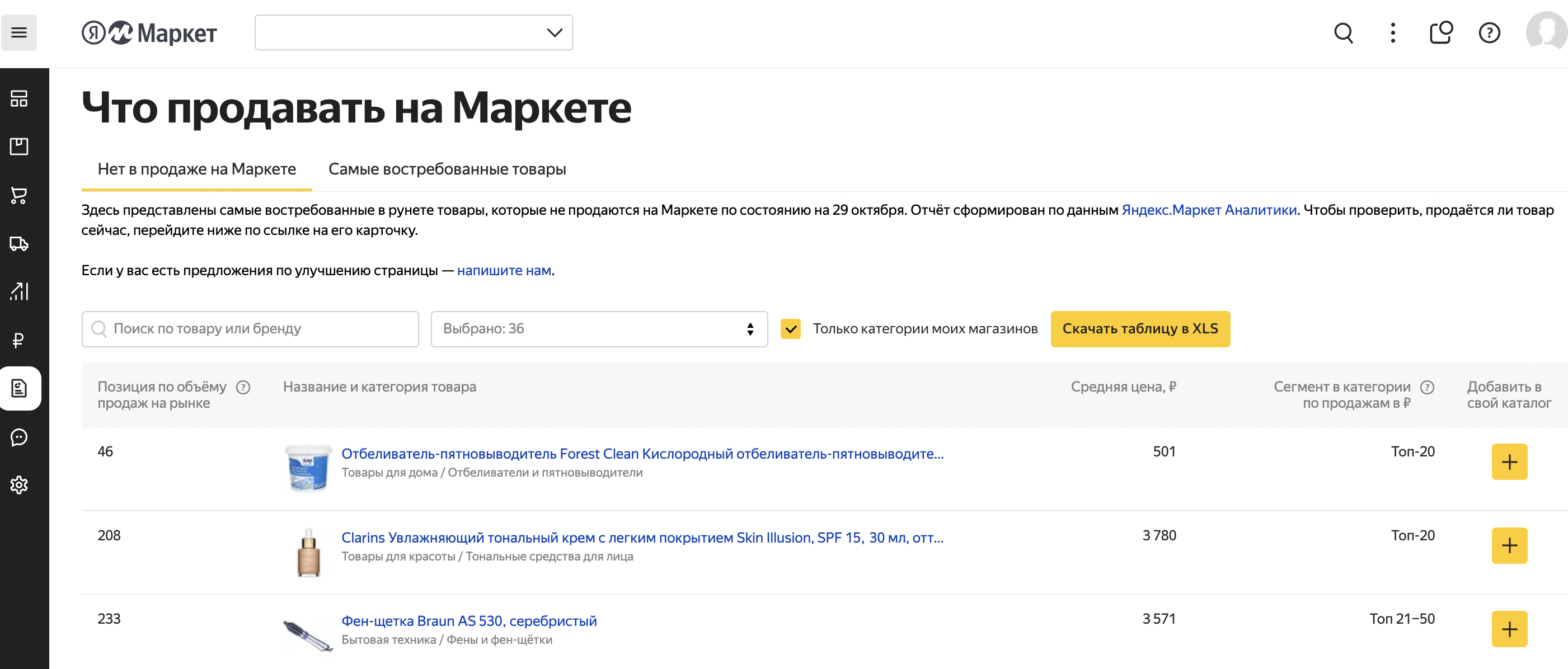Click the Clarins bottle thumbnail

pyautogui.click(x=308, y=552)
